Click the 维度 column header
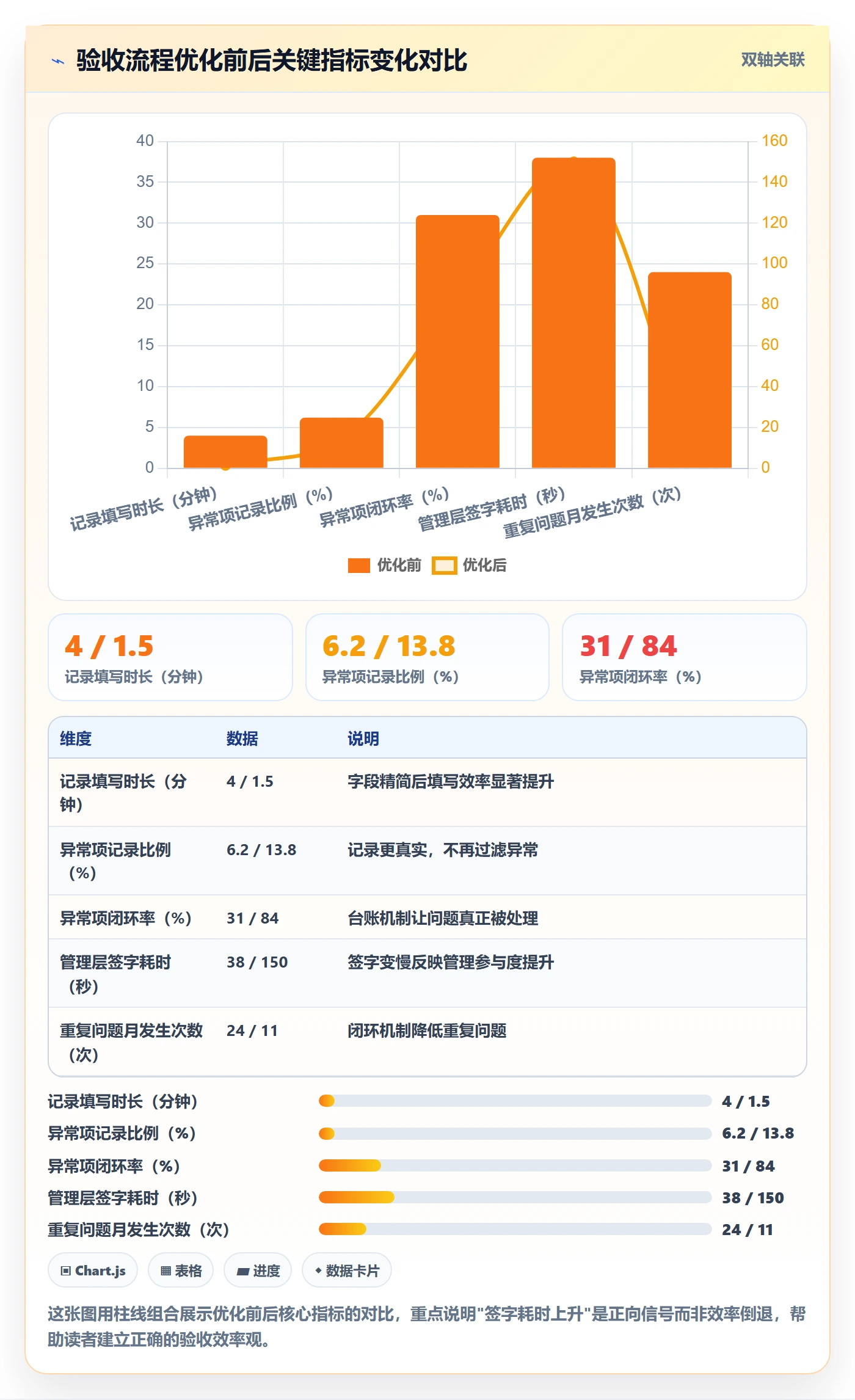 (76, 738)
